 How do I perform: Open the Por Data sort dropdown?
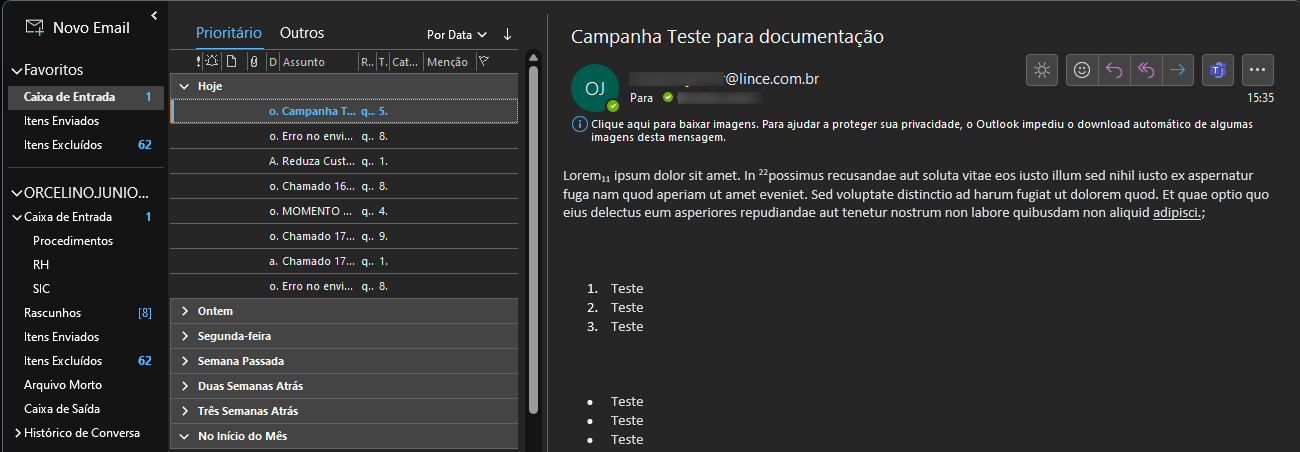(456, 34)
